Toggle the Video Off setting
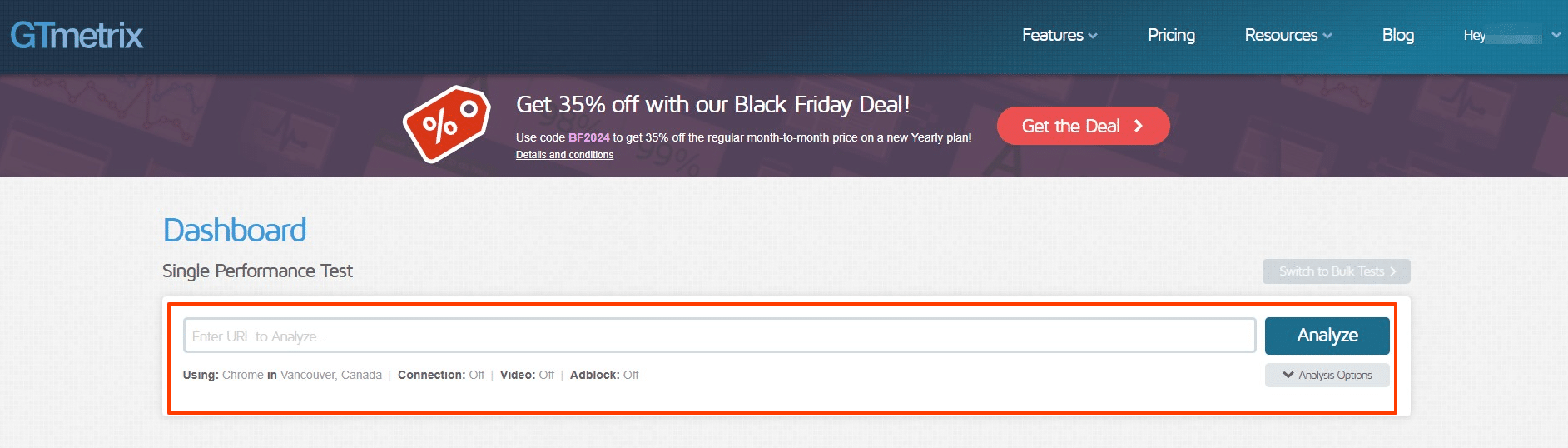This screenshot has width=1568, height=448. pyautogui.click(x=546, y=376)
